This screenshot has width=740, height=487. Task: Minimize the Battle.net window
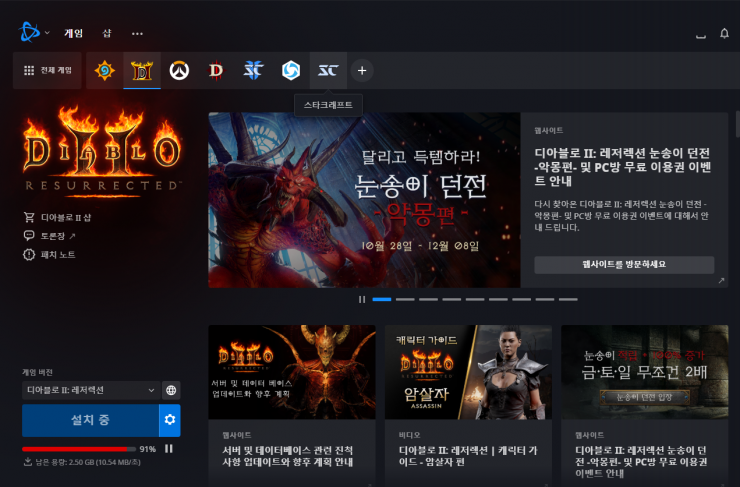coord(701,36)
